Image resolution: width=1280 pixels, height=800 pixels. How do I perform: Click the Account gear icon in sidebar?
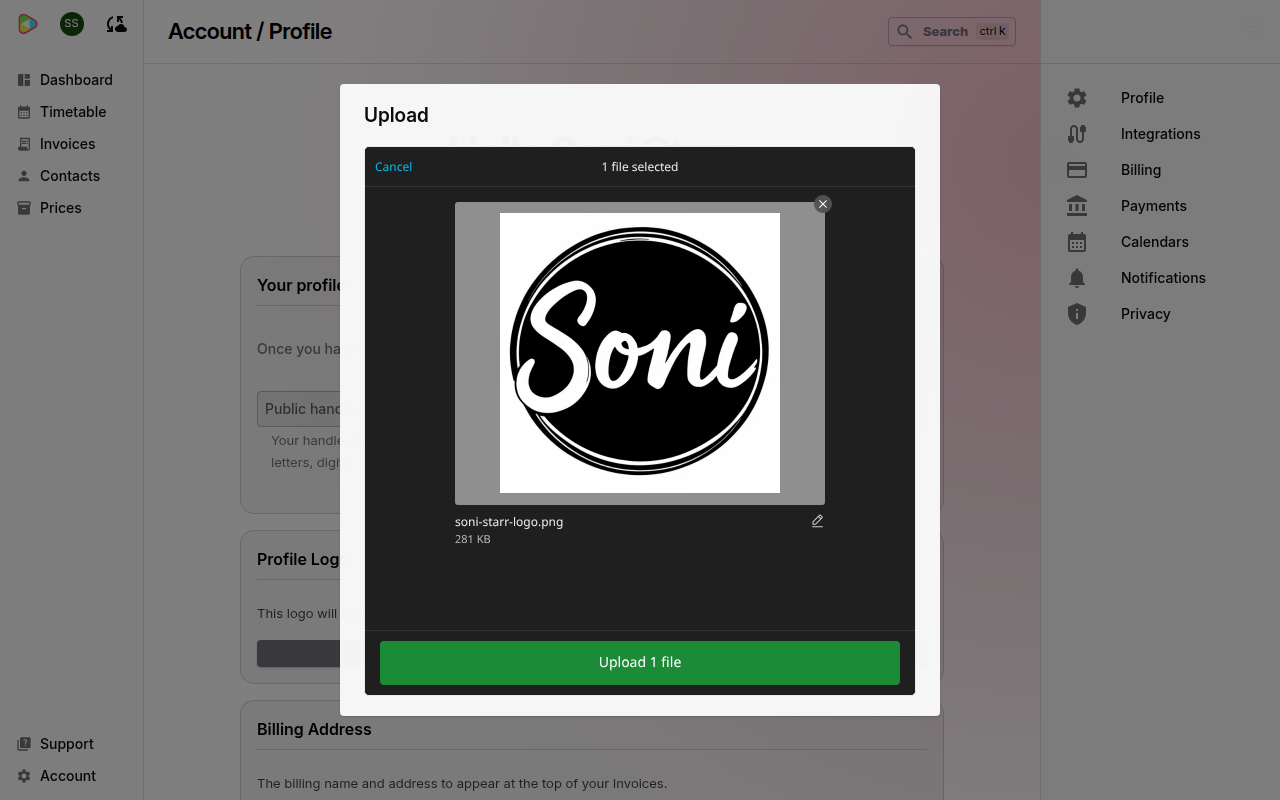[x=24, y=776]
